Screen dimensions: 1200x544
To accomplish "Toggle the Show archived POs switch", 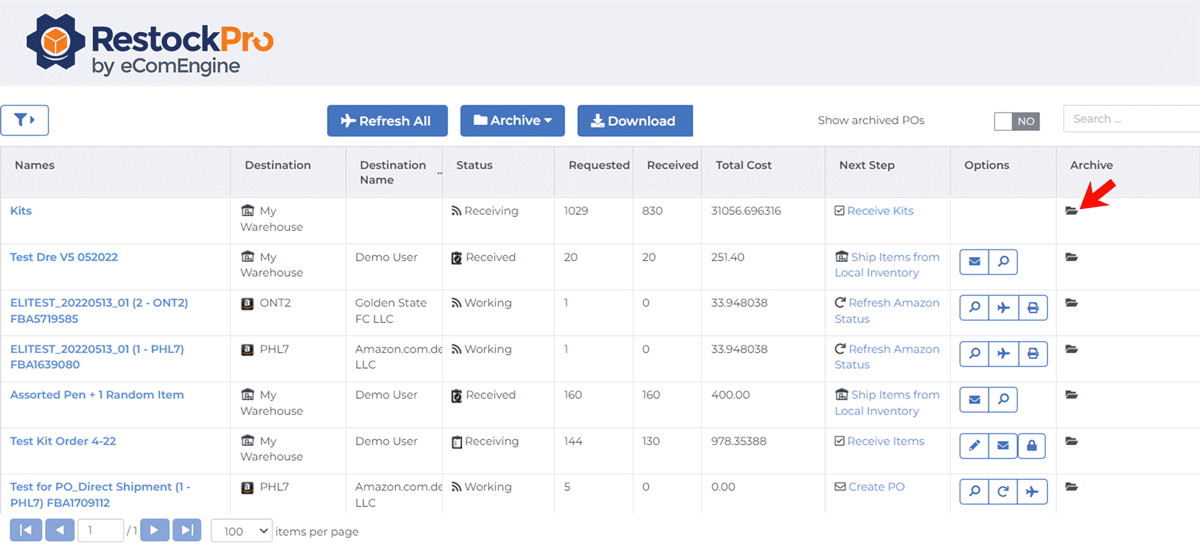I will tap(1016, 121).
